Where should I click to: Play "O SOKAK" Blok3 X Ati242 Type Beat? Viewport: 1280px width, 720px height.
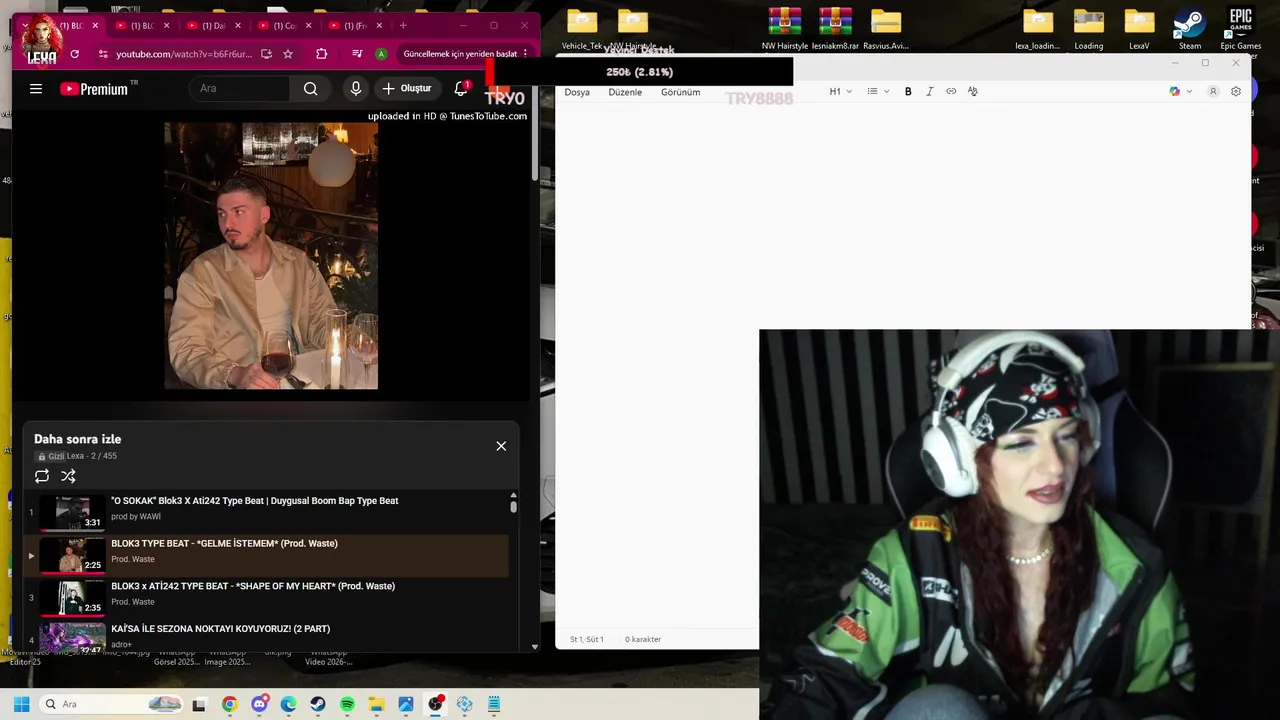tap(255, 501)
